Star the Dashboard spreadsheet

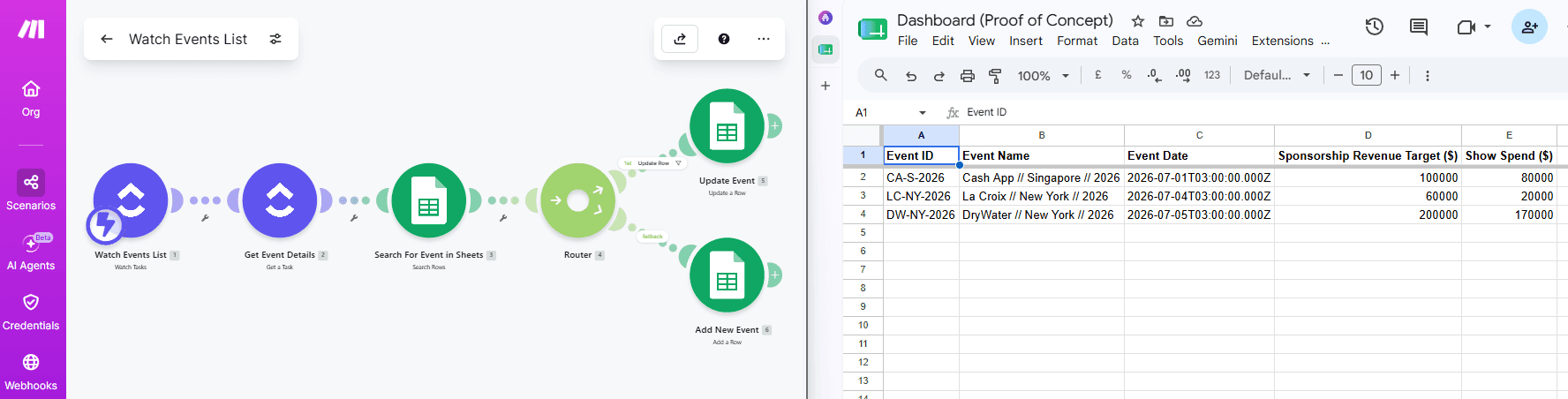pyautogui.click(x=1138, y=21)
